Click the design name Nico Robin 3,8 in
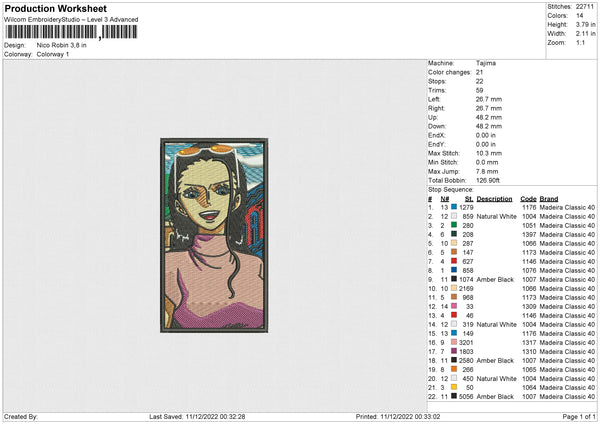600x424 pixels. click(x=62, y=45)
